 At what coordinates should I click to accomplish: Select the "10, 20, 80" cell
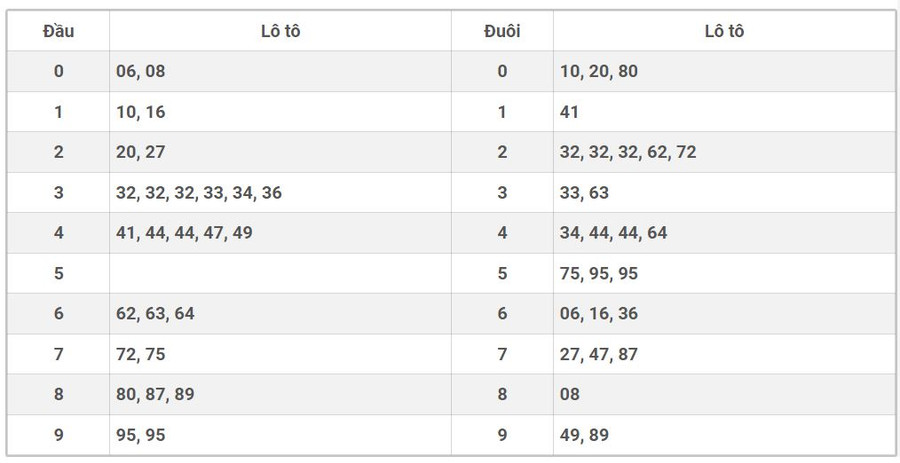point(599,71)
